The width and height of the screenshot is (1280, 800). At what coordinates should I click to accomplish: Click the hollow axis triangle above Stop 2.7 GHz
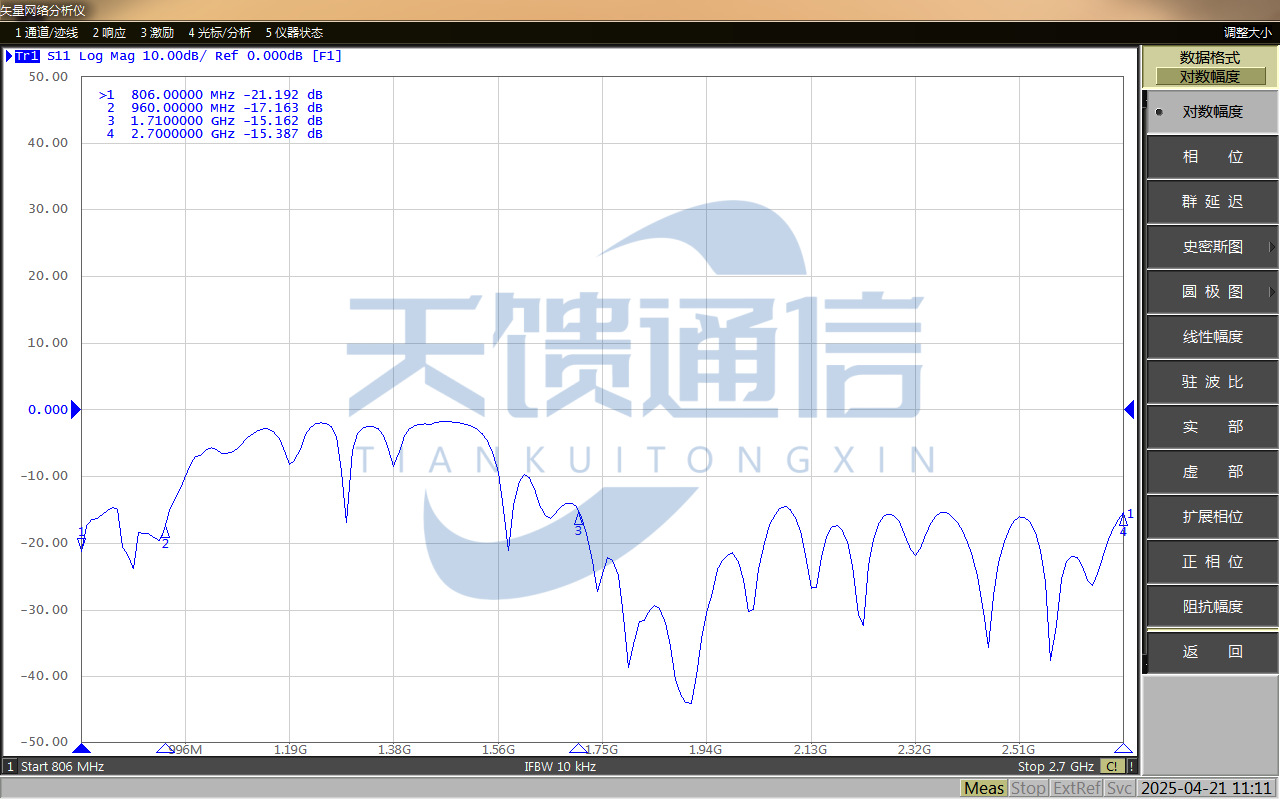[x=1123, y=748]
